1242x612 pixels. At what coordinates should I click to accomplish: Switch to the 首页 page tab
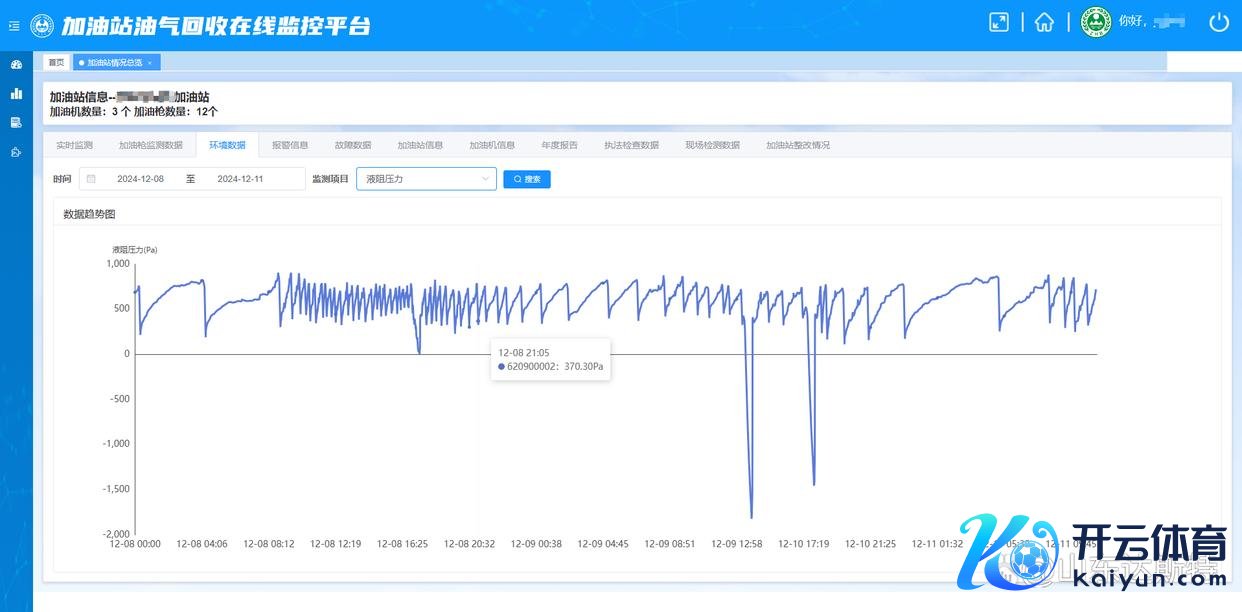coord(56,63)
